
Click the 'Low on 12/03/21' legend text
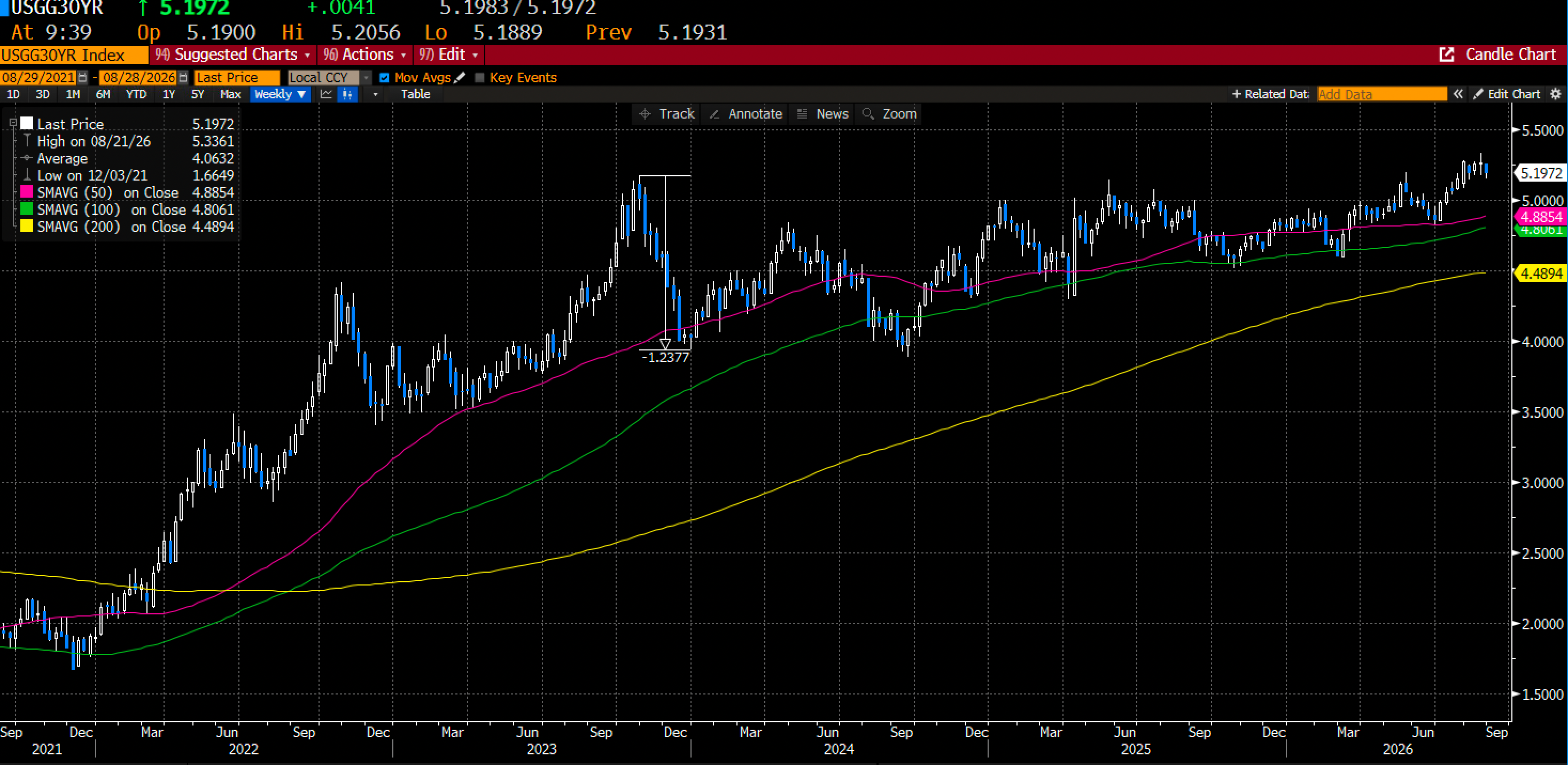point(92,175)
